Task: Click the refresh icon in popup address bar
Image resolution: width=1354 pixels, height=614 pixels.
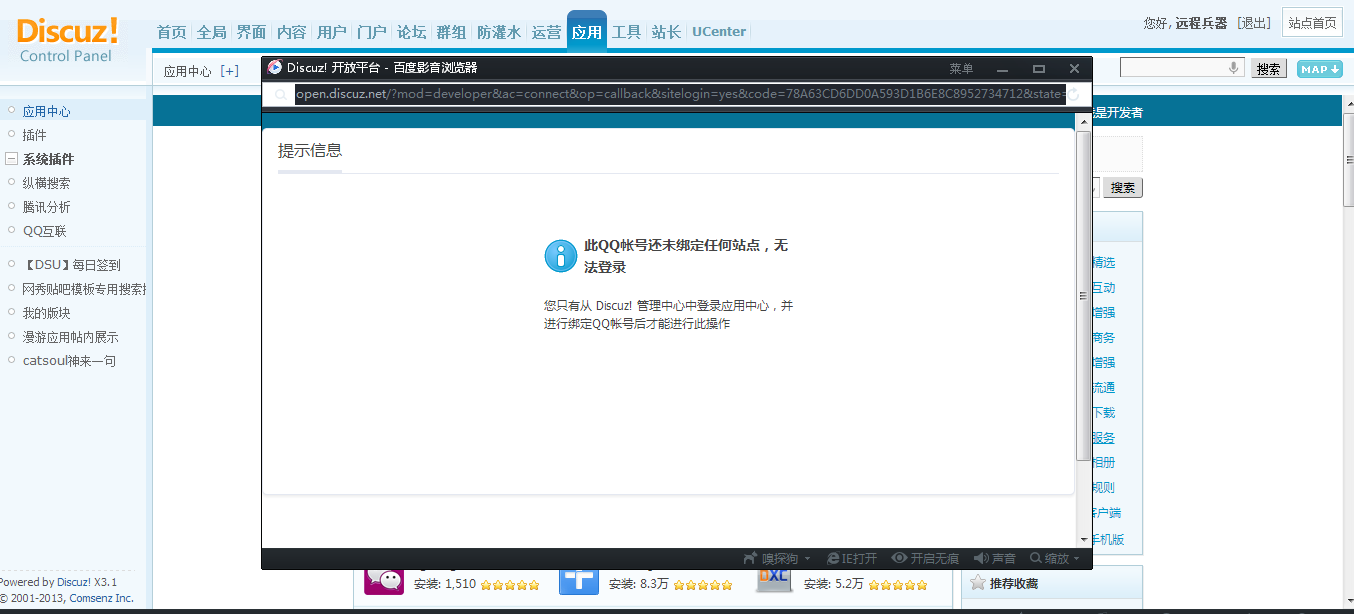Action: (1074, 95)
